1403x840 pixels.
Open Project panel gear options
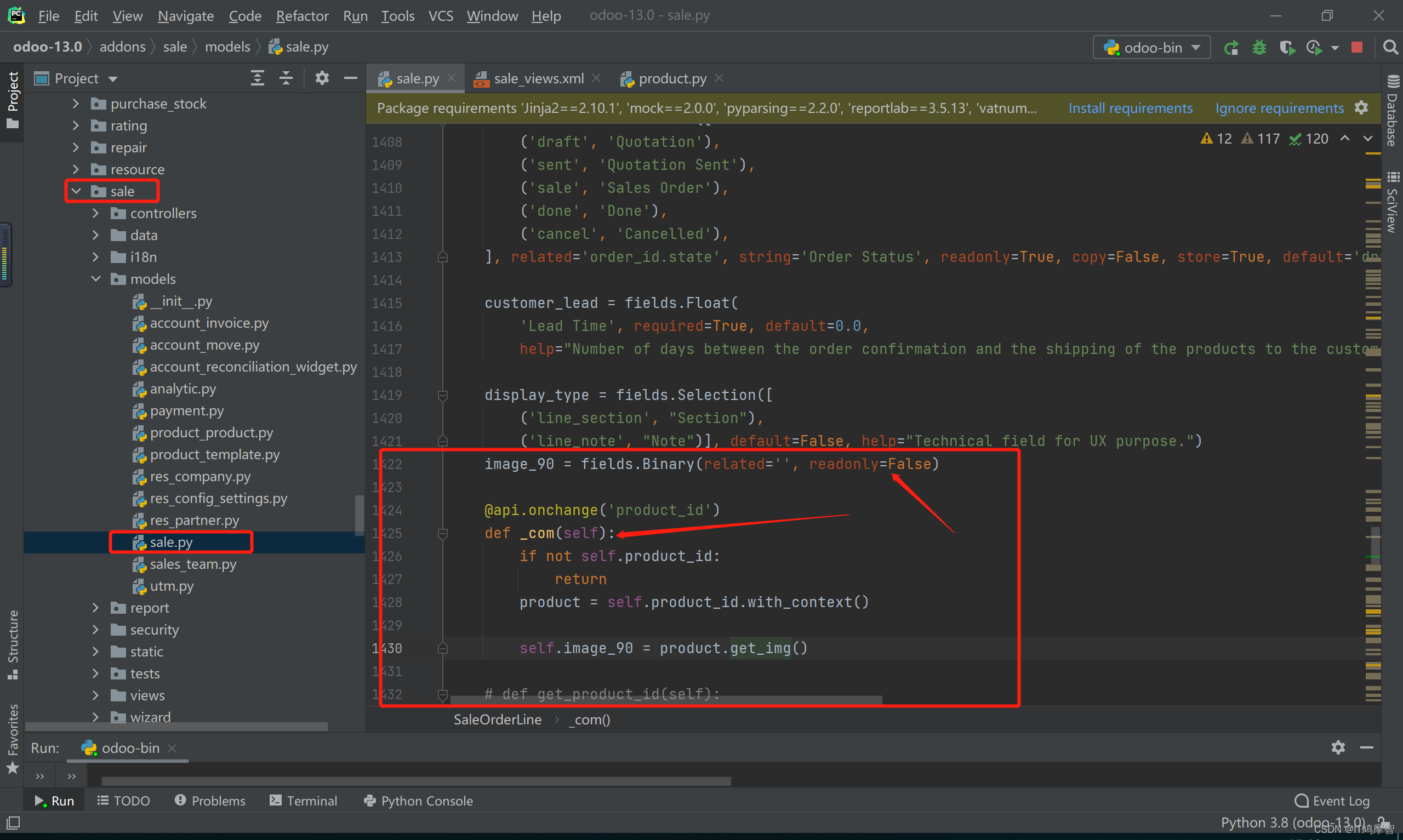click(322, 78)
